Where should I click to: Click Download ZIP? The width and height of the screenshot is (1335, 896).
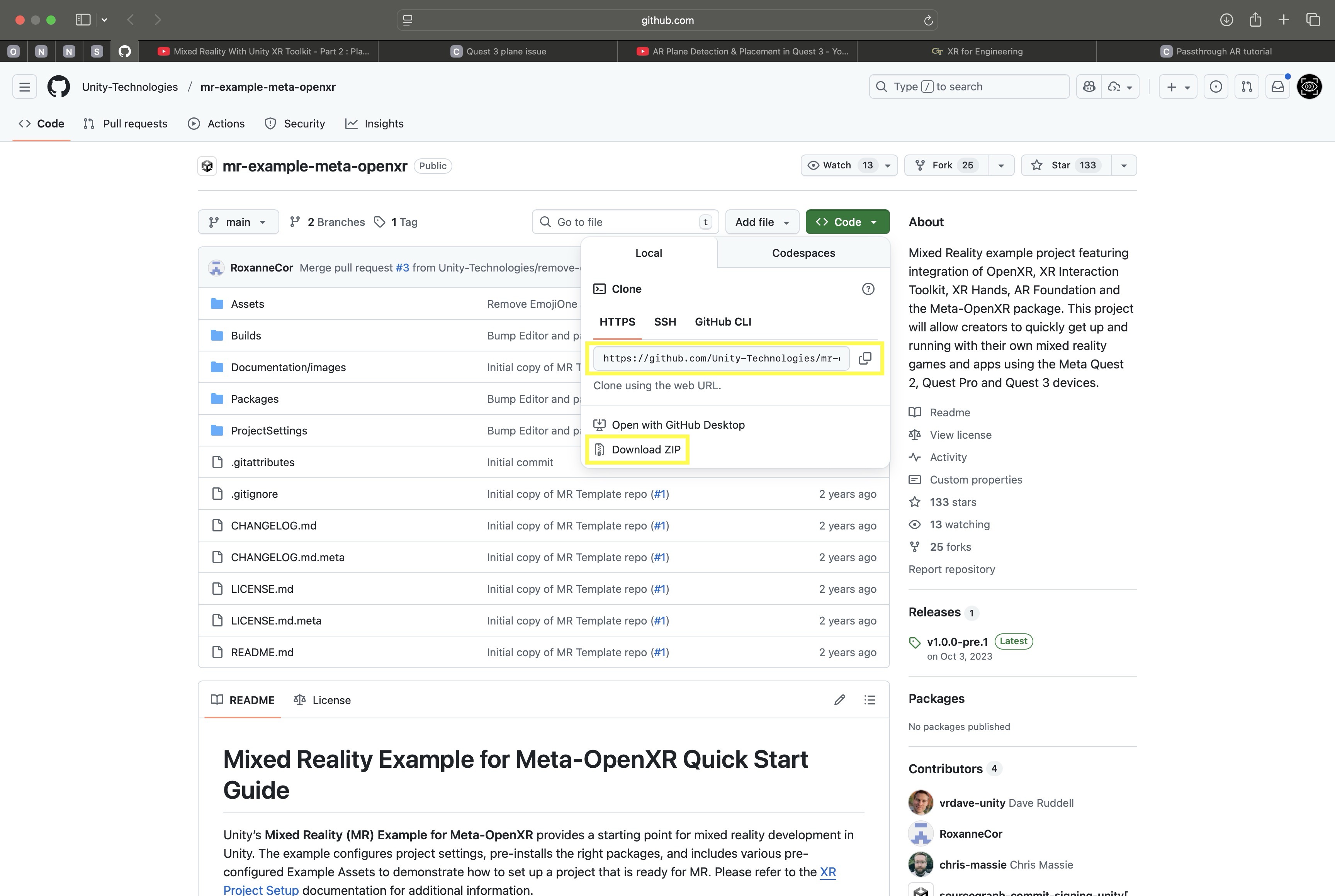(x=646, y=450)
